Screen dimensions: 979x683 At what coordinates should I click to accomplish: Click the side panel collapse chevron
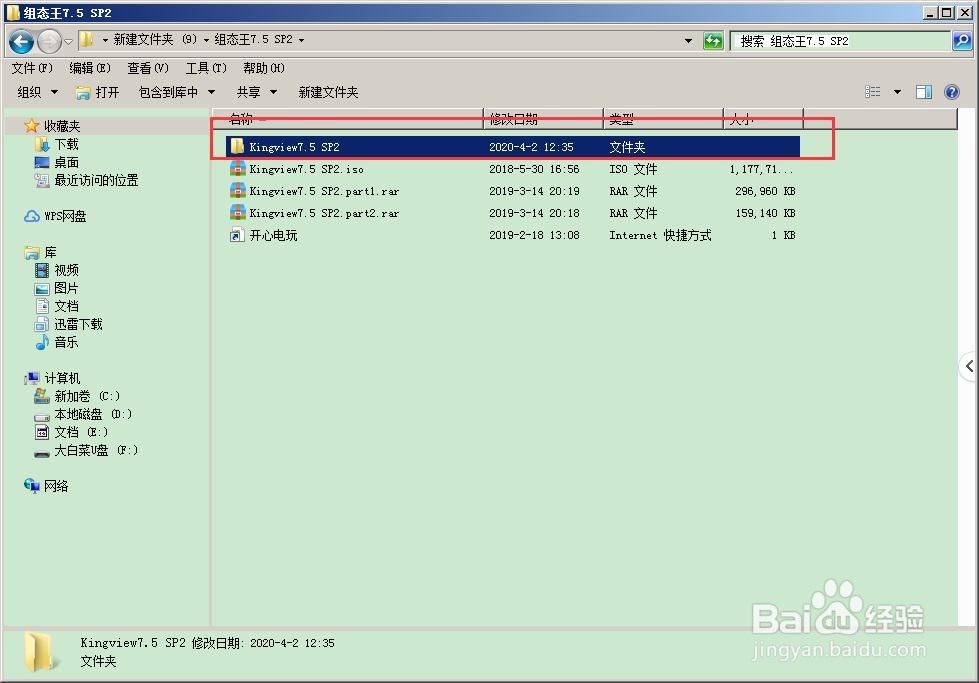tap(969, 366)
